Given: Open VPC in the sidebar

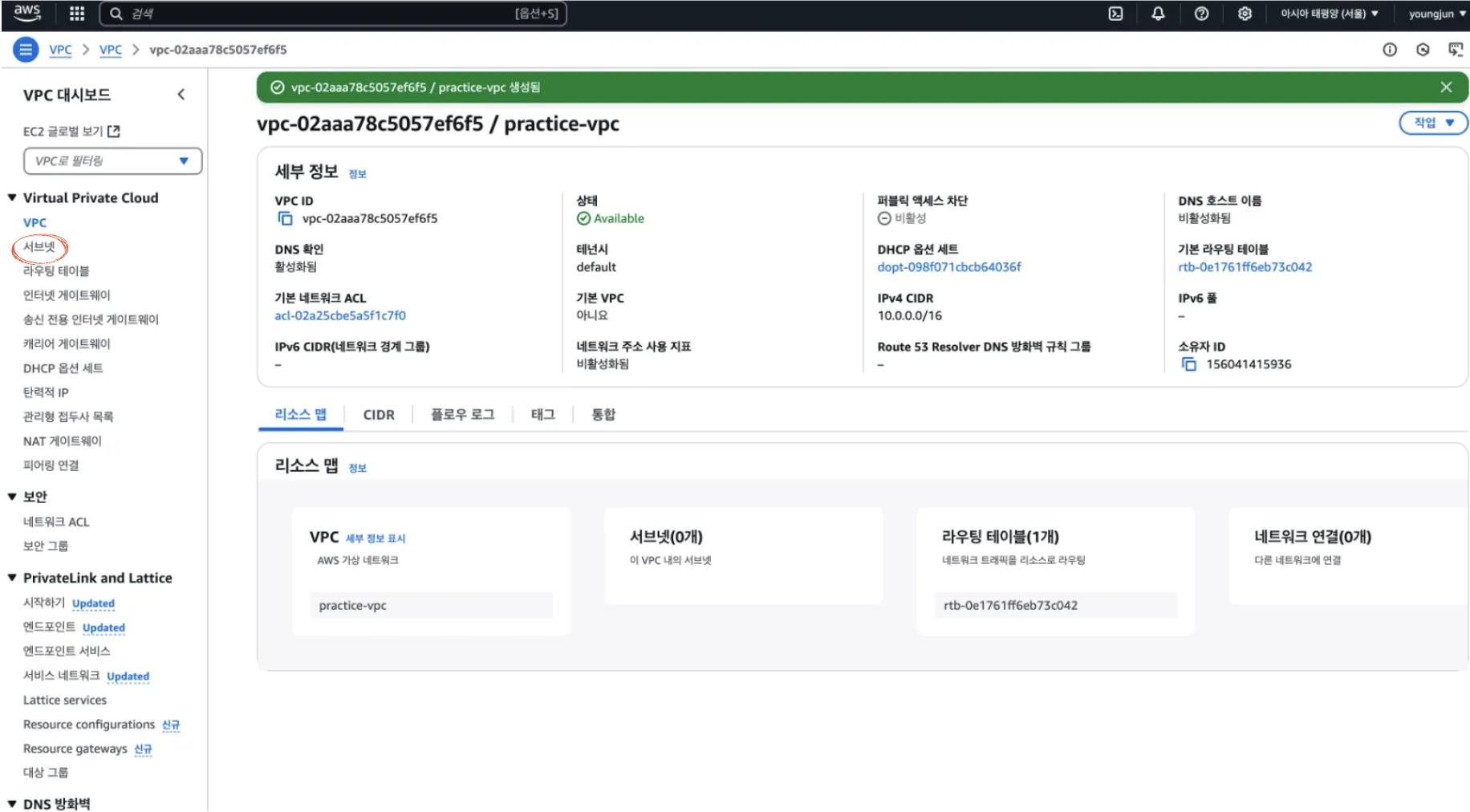Looking at the screenshot, I should click(35, 222).
